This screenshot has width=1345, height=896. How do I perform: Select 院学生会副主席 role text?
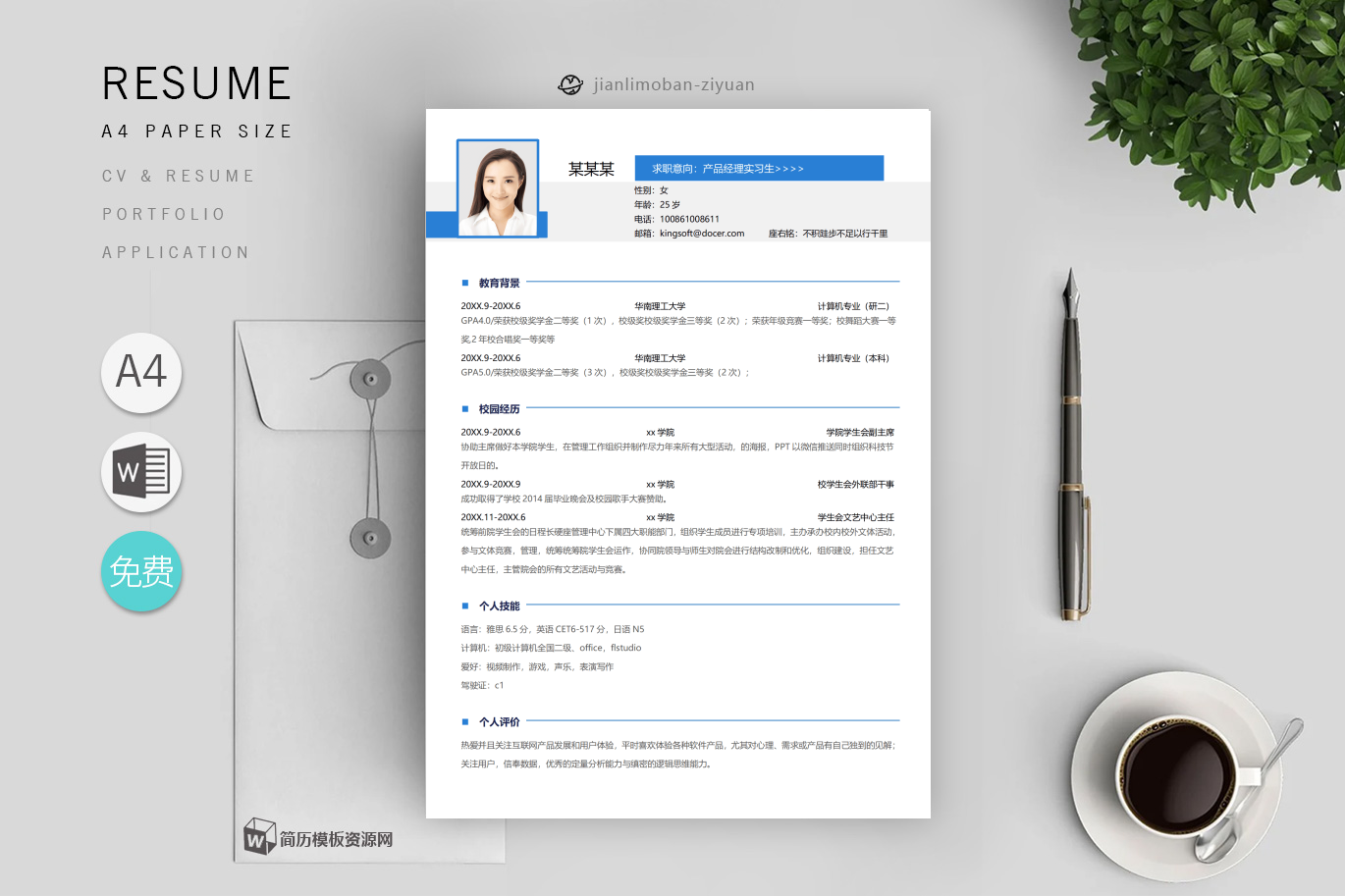tap(860, 432)
